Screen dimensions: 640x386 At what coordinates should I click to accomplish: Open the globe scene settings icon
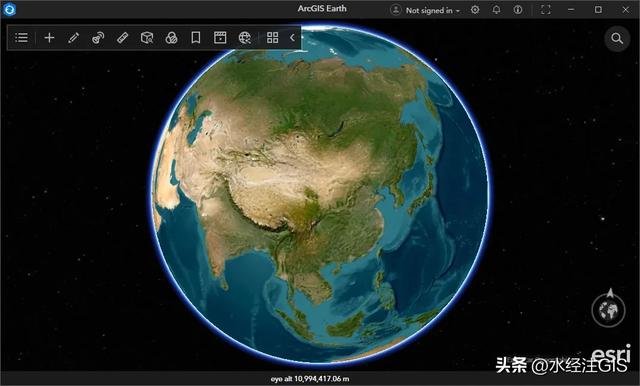click(x=244, y=38)
